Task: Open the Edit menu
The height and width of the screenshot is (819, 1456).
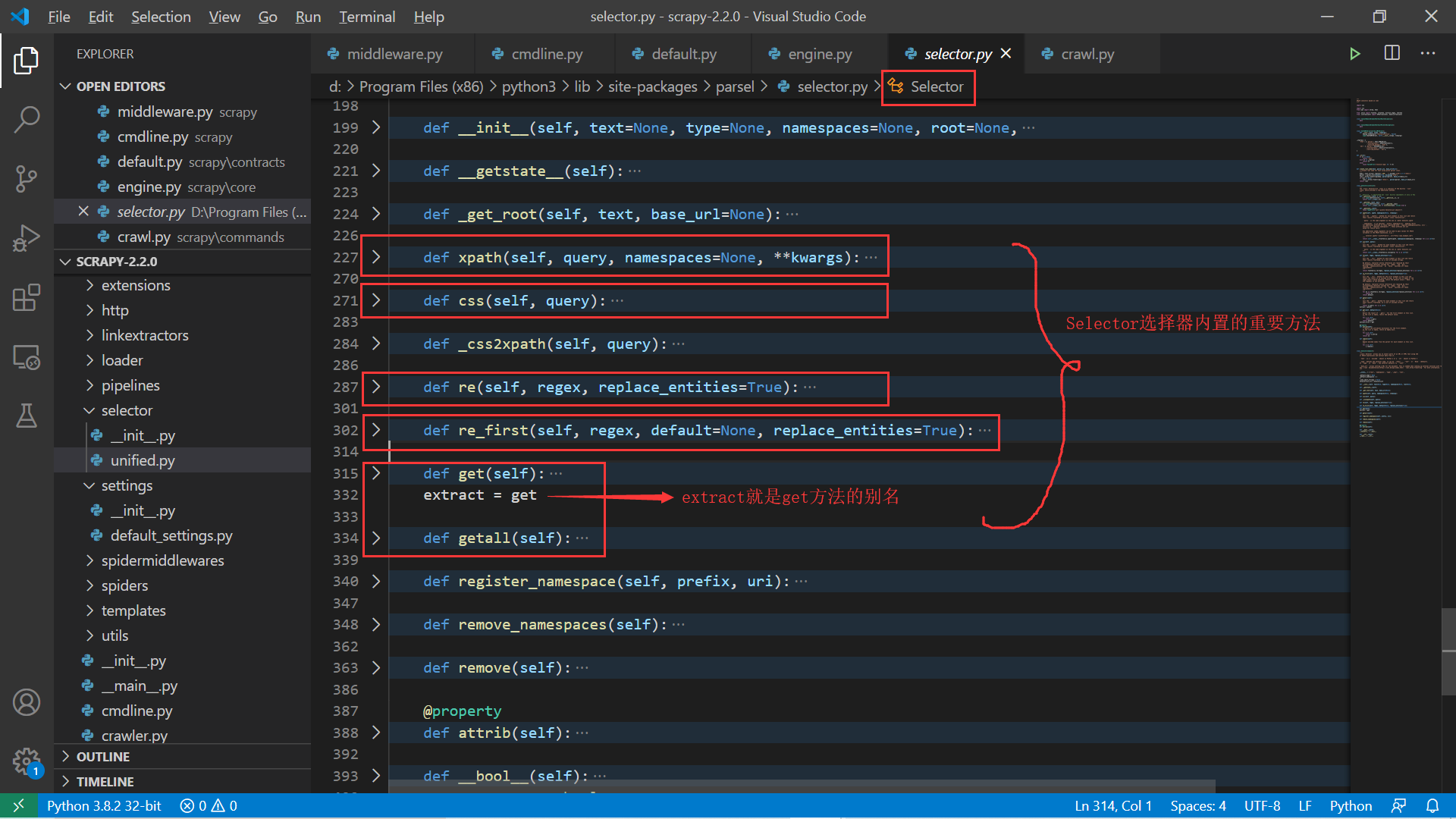Action: tap(100, 17)
